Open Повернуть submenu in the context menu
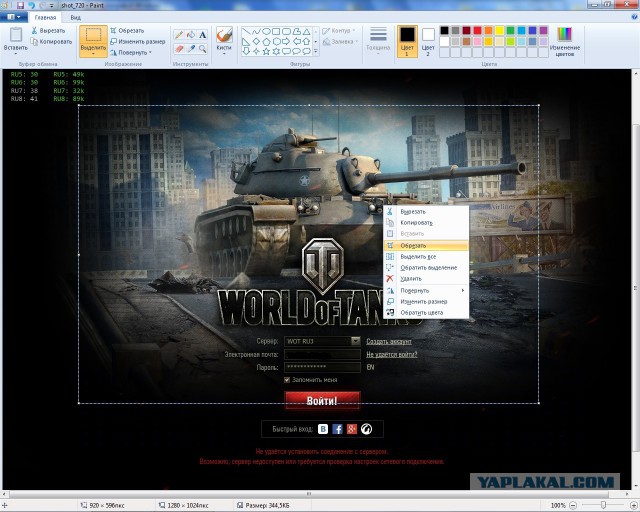640x512 pixels. (426, 290)
